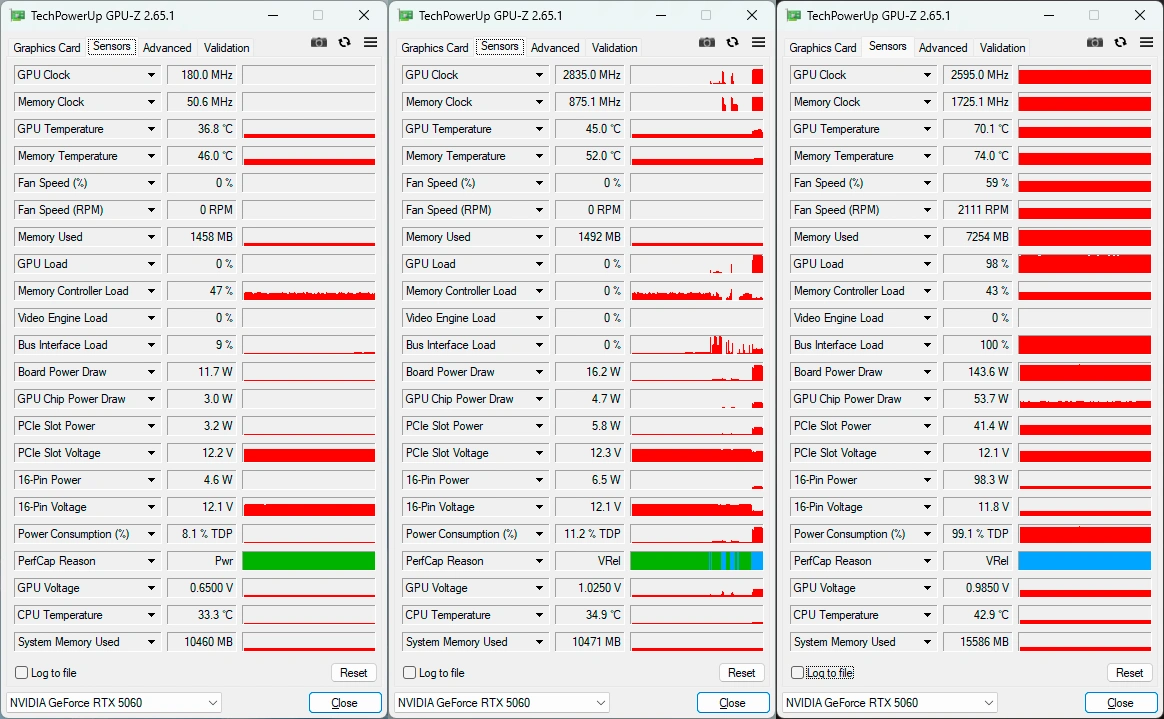1164x719 pixels.
Task: Take a screenshot in the left GPU-Z window
Action: point(318,42)
